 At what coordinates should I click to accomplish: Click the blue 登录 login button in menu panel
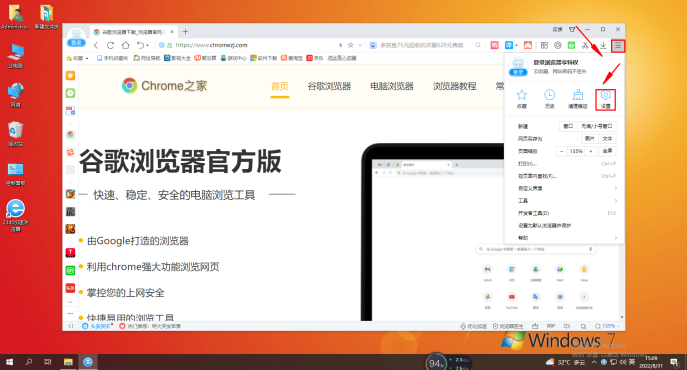(518, 72)
